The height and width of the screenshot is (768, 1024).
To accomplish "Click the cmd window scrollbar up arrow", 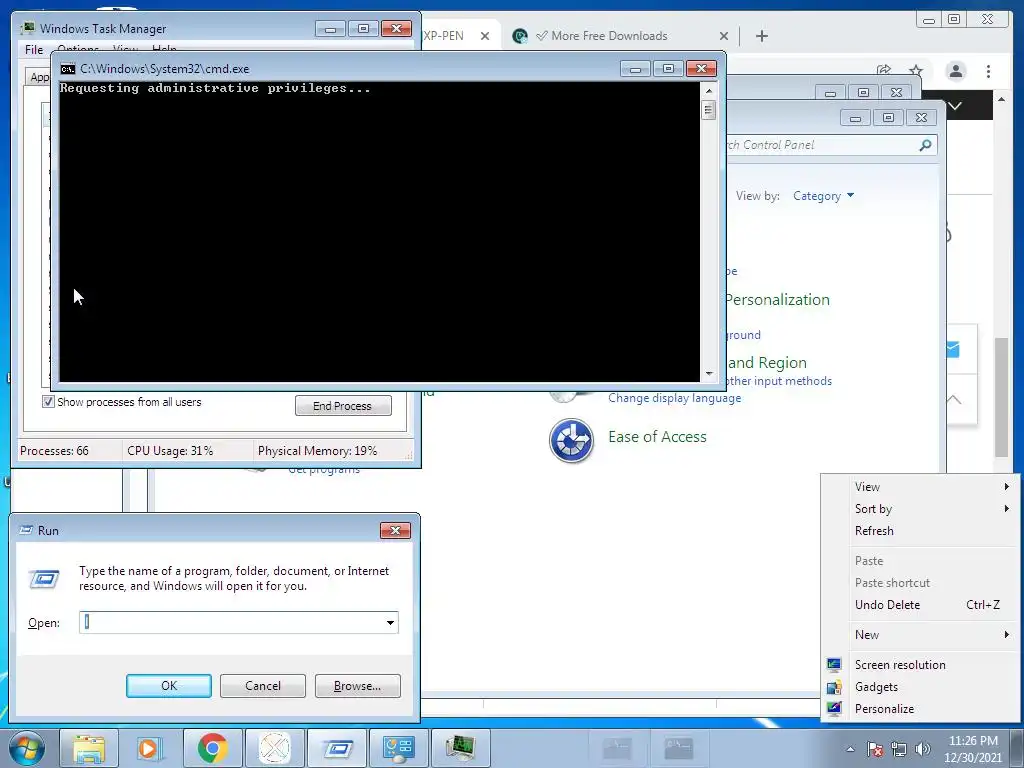I will coord(709,90).
